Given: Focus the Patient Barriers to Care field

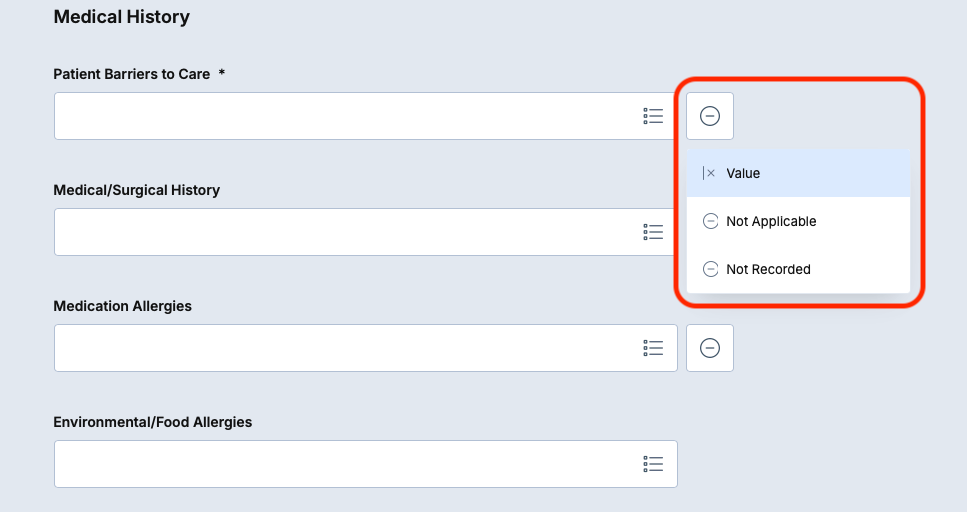Looking at the screenshot, I should 340,116.
